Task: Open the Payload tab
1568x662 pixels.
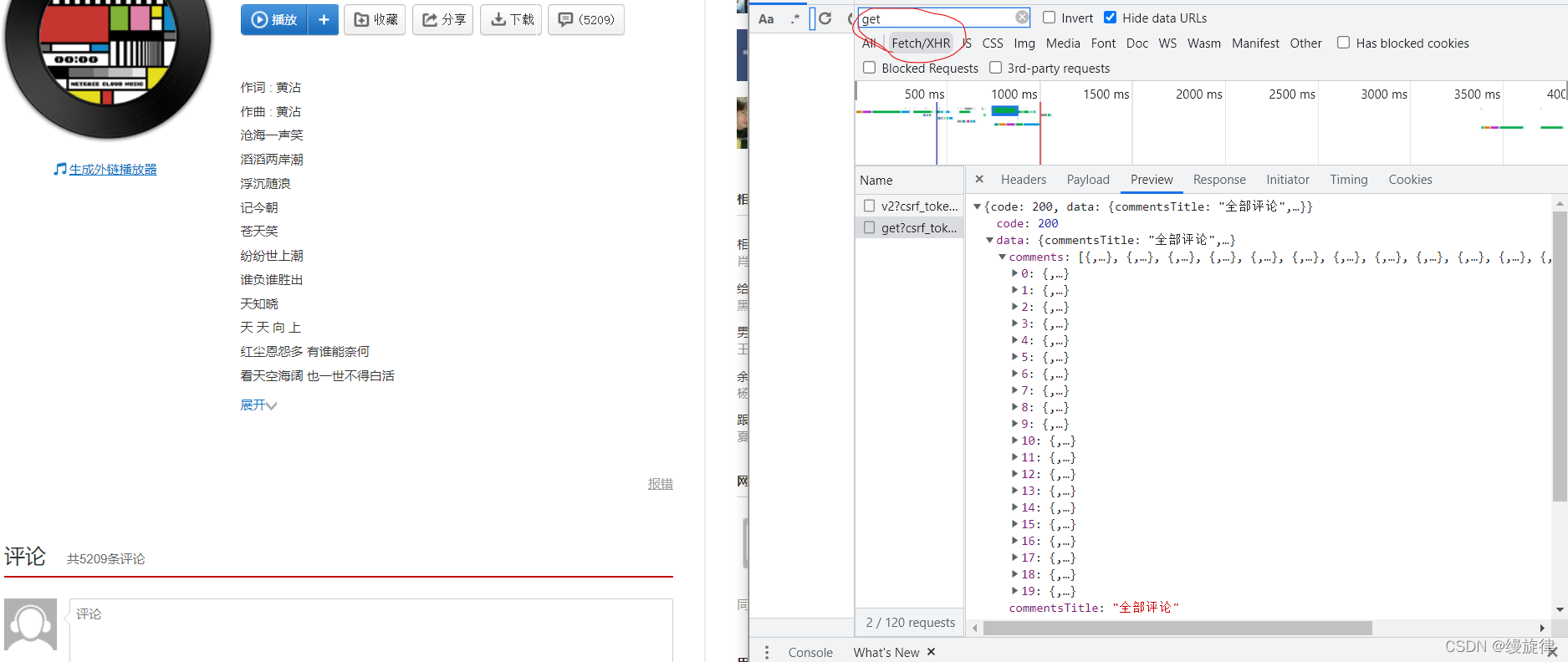Action: [x=1088, y=180]
